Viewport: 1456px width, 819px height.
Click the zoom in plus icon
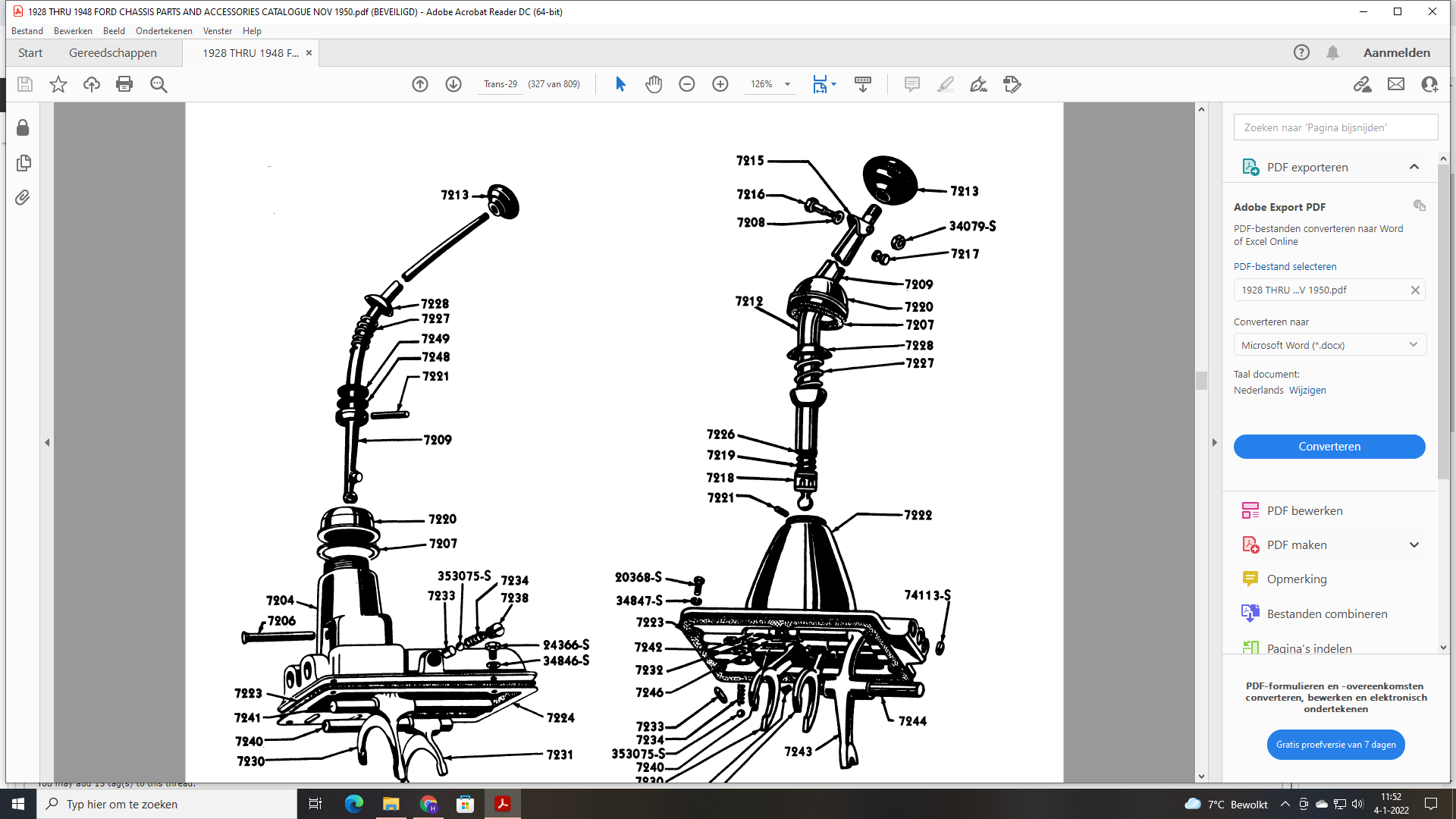(x=720, y=84)
